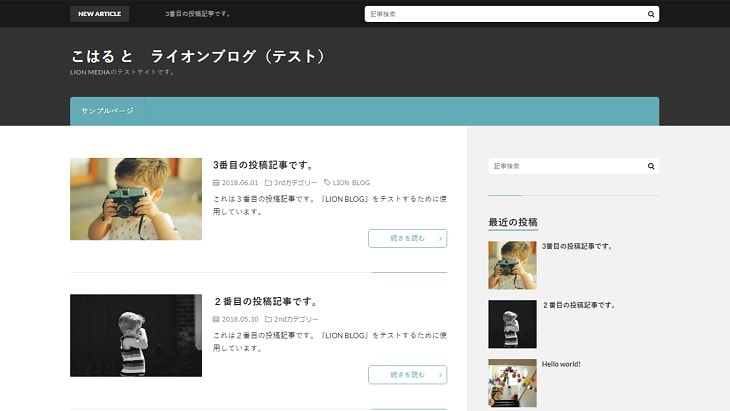Image resolution: width=730 pixels, height=411 pixels.
Task: Click the 3rdカテゴリー folder category link
Action: click(x=295, y=183)
